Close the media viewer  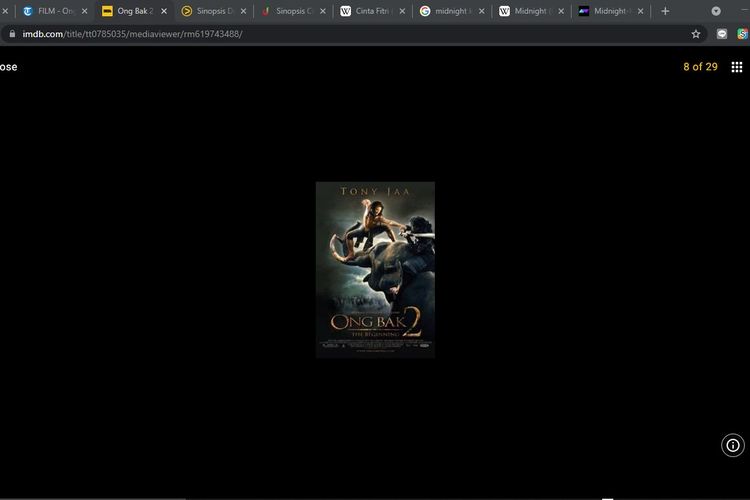click(8, 67)
